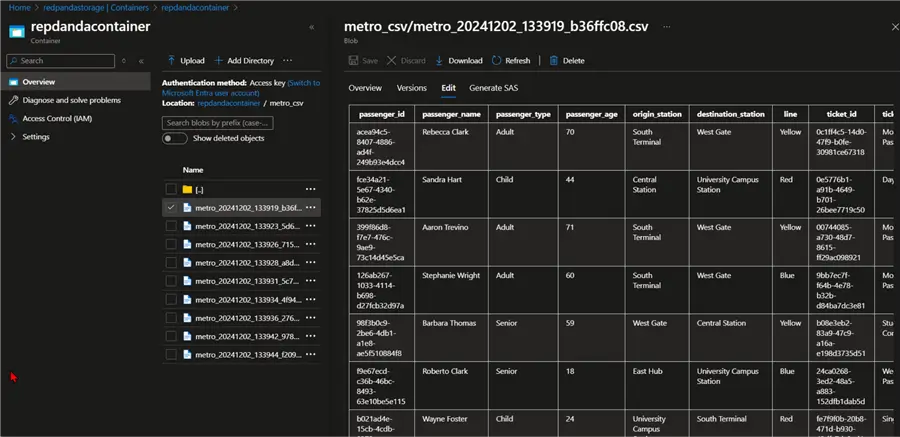Click the greyed Save disk icon

point(354,60)
